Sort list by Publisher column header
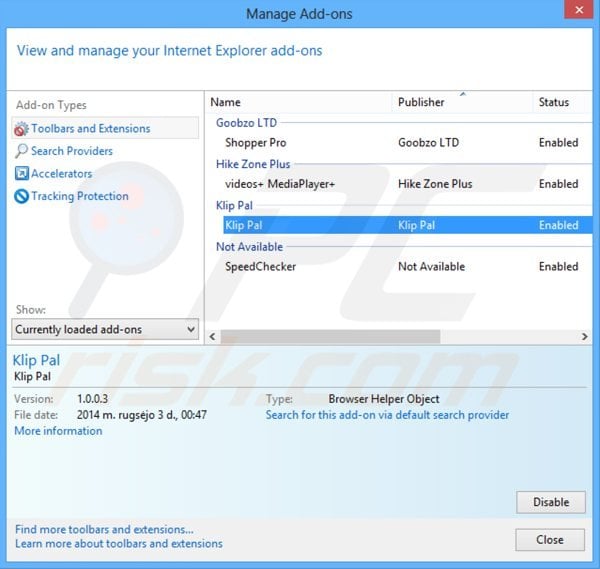 (460, 102)
